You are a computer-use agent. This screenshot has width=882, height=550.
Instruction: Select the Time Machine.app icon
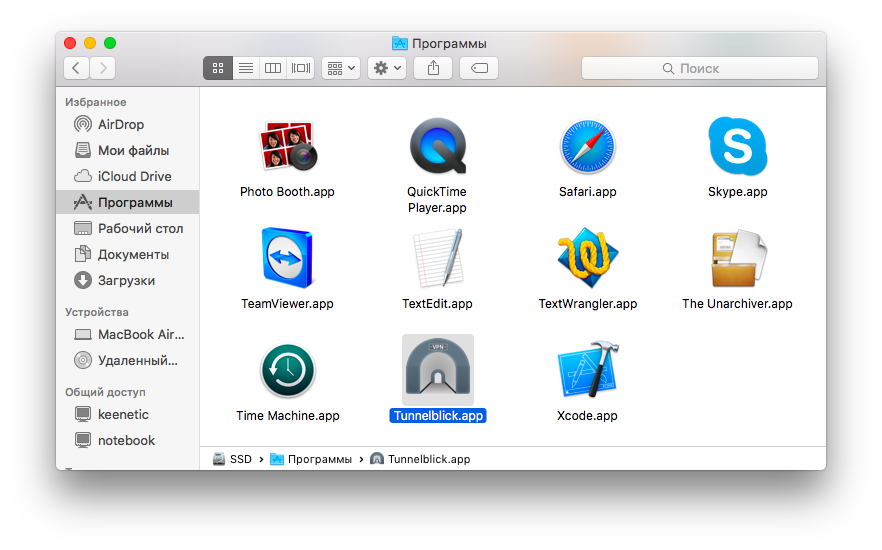[x=287, y=370]
